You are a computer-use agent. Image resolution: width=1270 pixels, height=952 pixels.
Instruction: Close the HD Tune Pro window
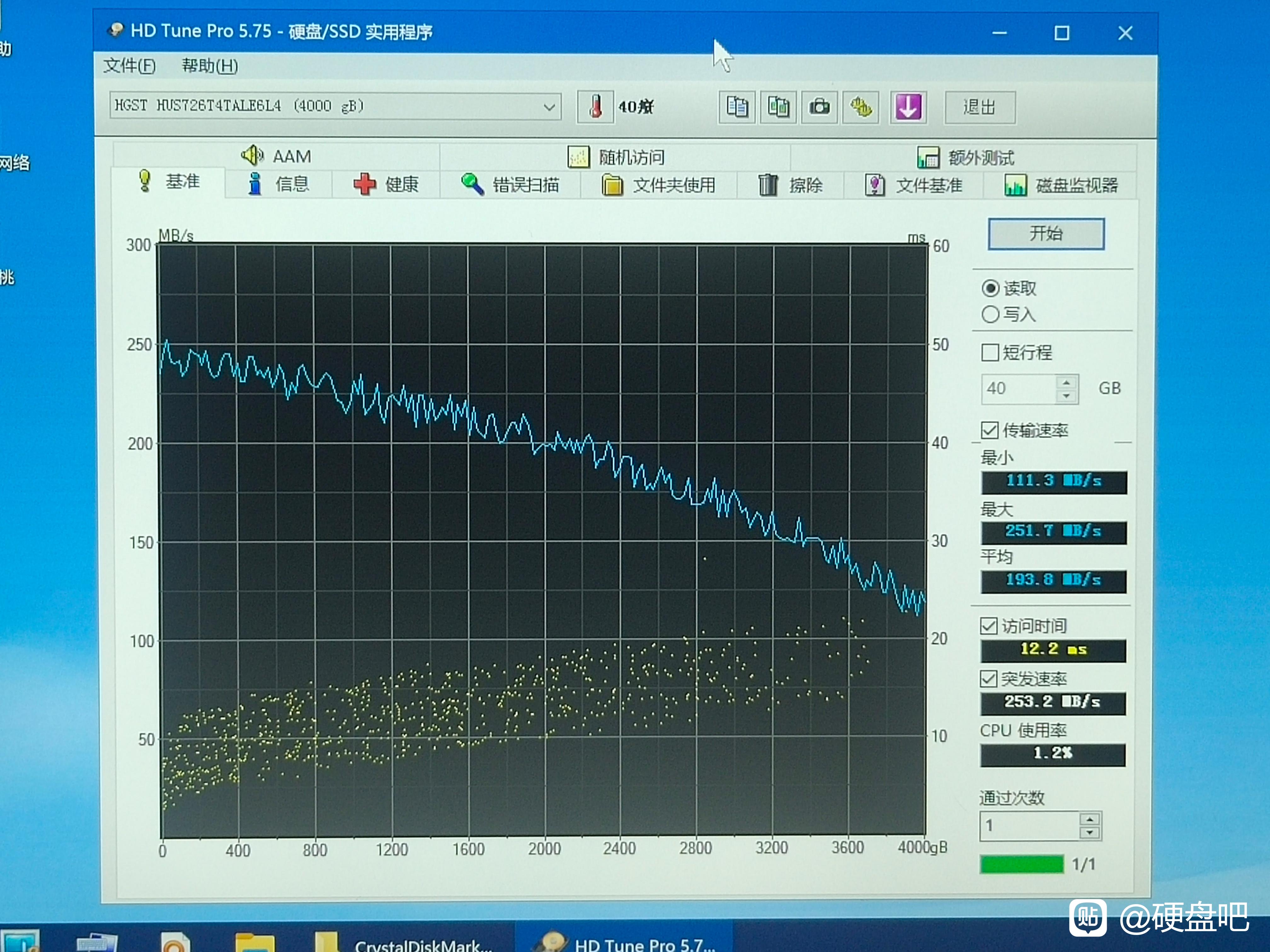[1125, 33]
